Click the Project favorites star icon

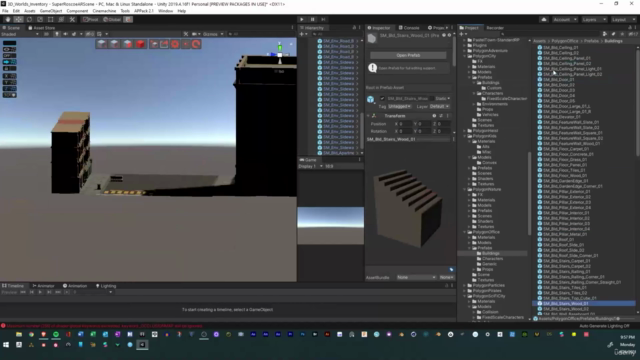click(622, 34)
